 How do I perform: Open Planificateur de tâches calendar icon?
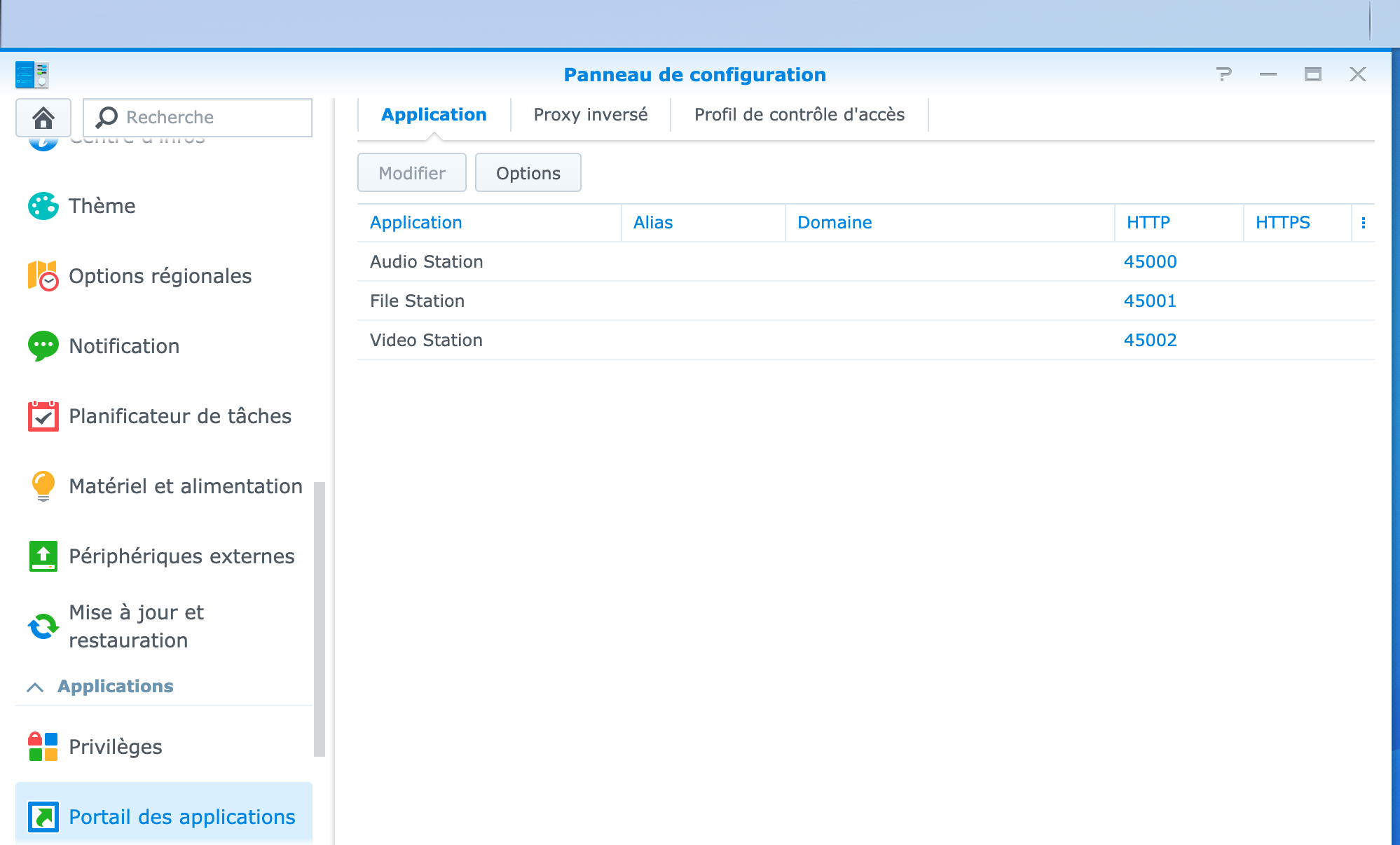point(43,416)
